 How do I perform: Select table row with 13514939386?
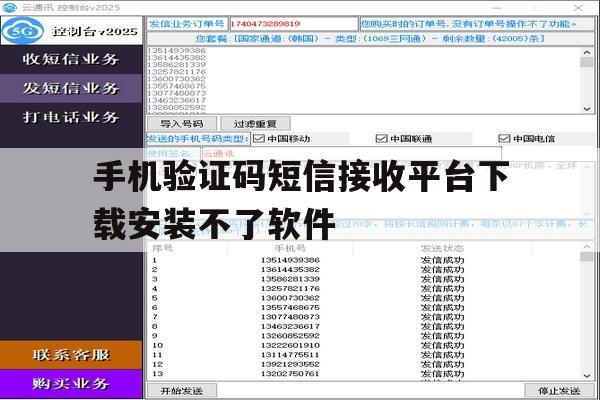(364, 260)
